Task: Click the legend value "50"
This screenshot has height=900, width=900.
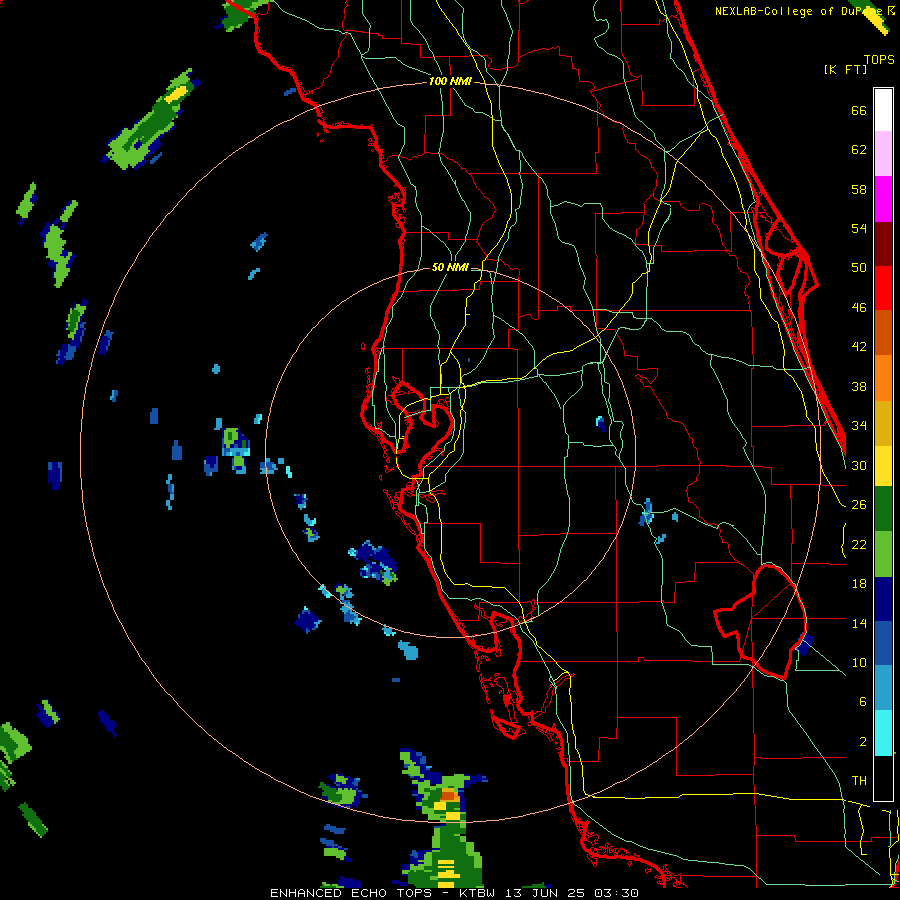Action: point(859,267)
